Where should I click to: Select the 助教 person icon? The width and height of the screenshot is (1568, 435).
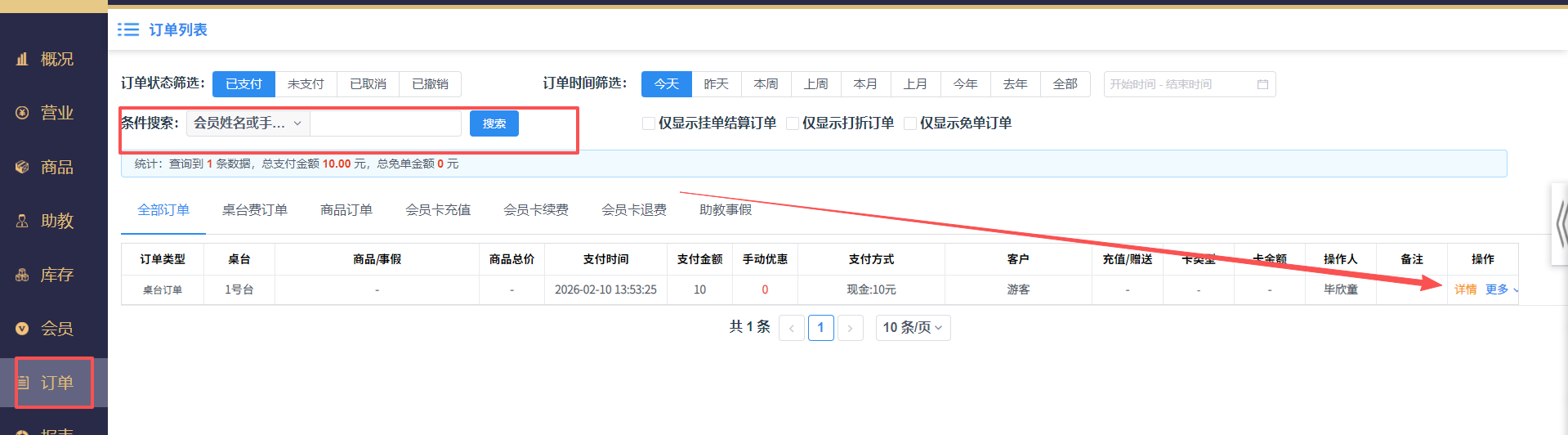22,221
